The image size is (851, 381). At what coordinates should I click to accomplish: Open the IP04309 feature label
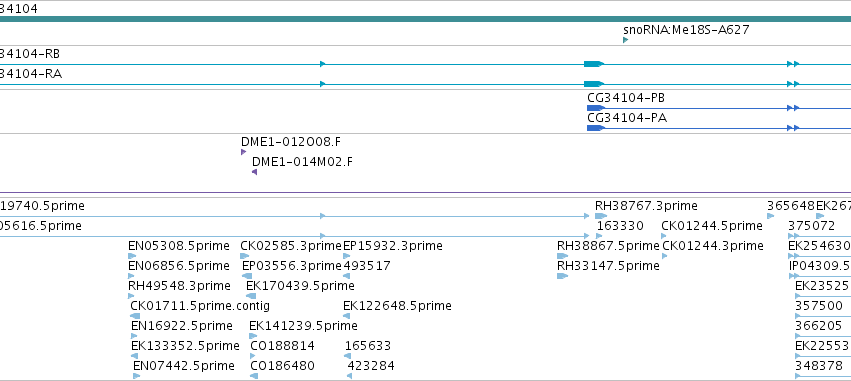(x=820, y=266)
